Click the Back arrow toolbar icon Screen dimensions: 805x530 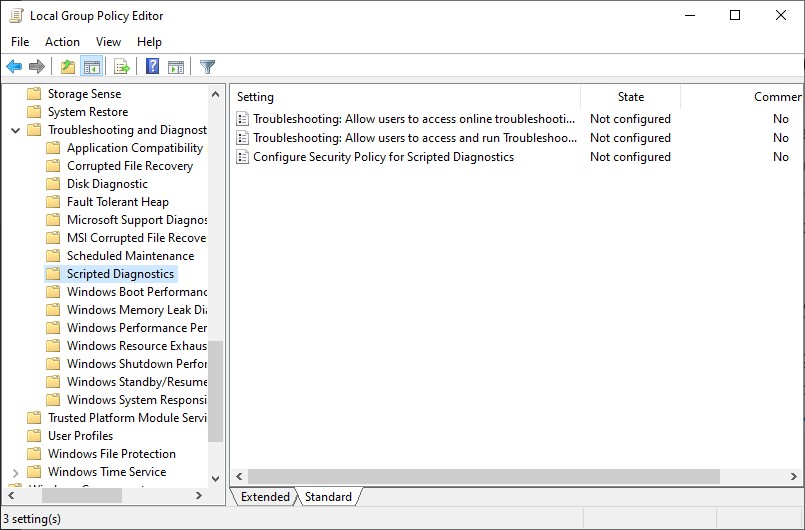(14, 66)
